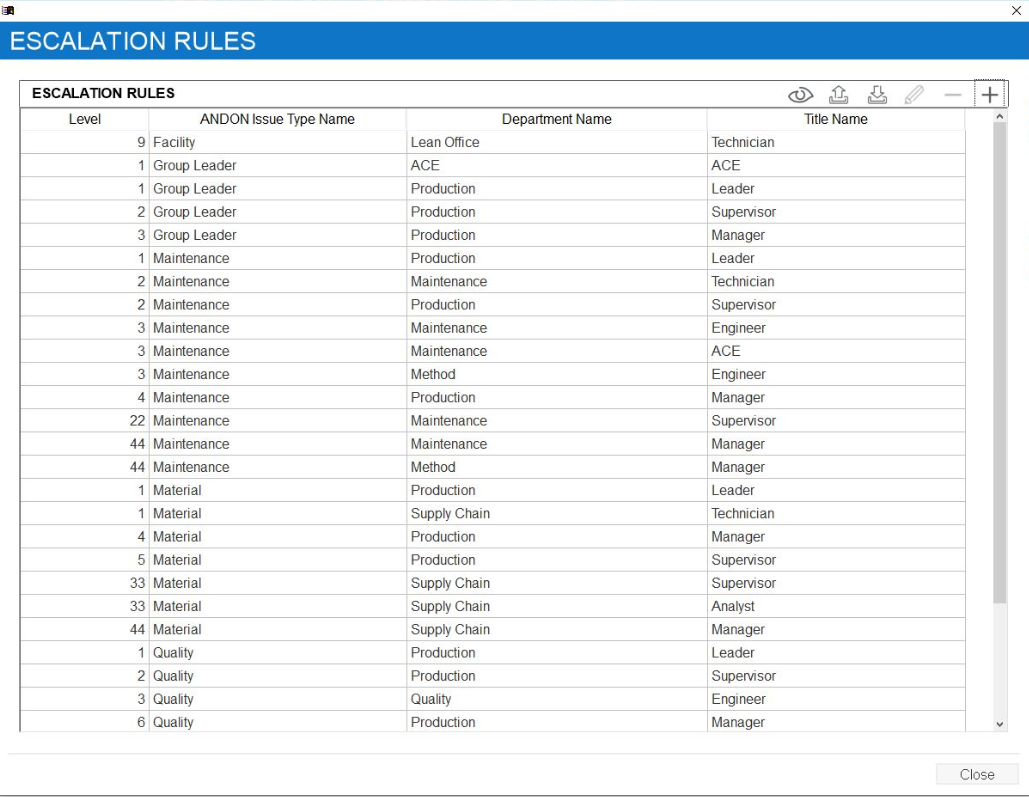This screenshot has height=797, width=1029.
Task: Click the vertical scrollbar thumb
Action: (x=1000, y=360)
